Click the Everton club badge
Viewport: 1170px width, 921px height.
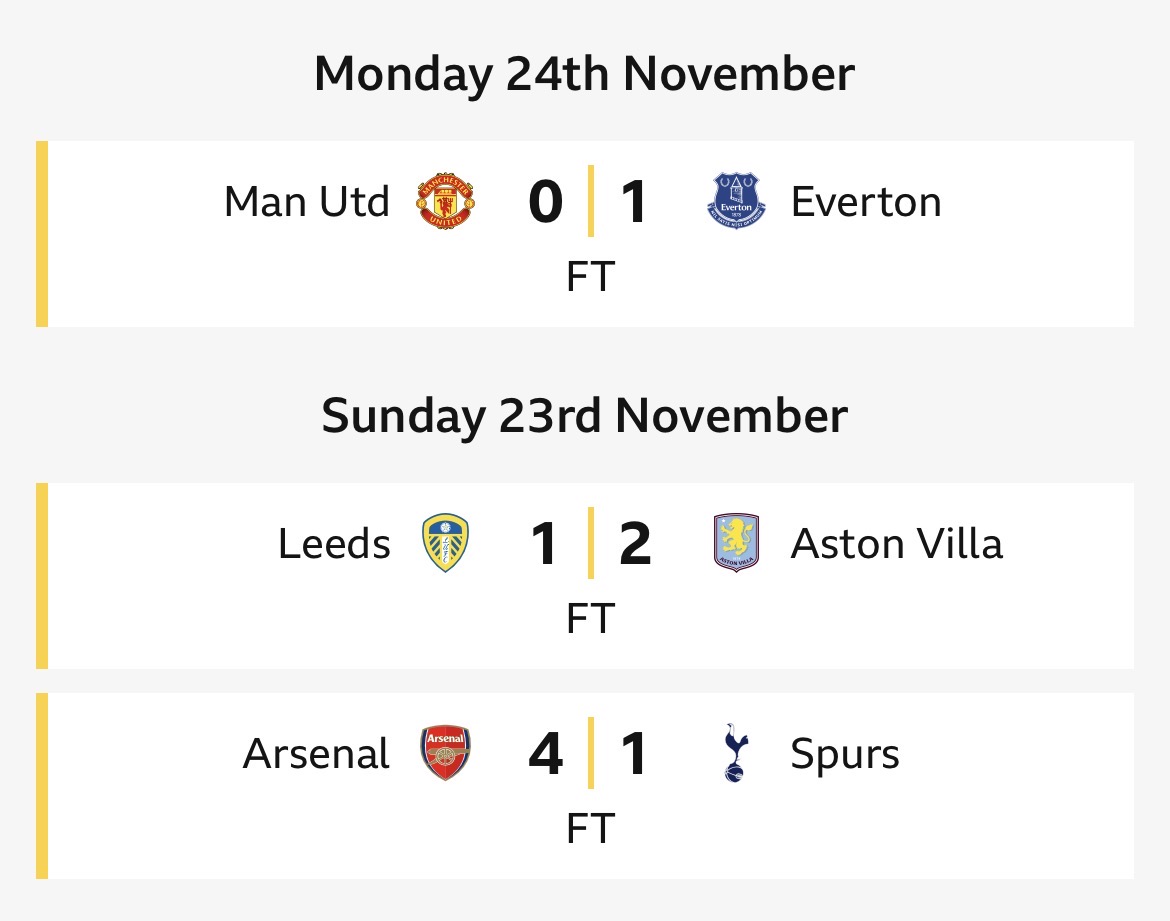(x=735, y=201)
